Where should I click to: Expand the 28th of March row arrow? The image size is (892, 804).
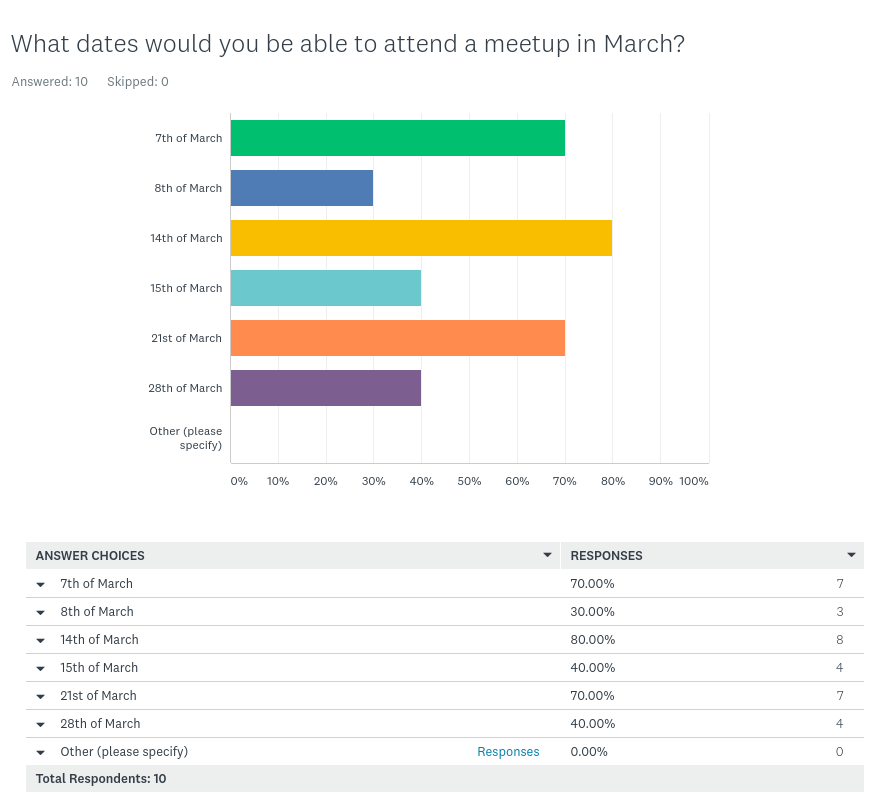click(x=41, y=724)
